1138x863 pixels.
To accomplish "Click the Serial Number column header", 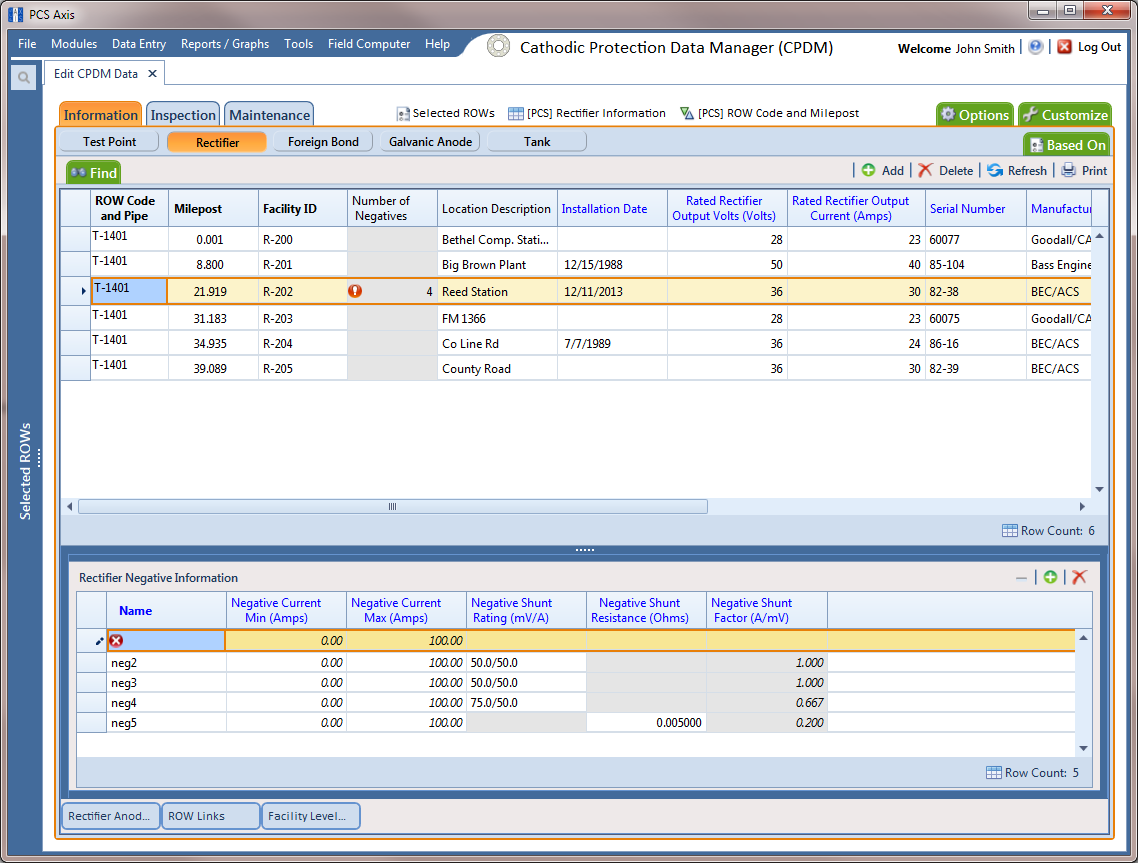I will pos(975,208).
